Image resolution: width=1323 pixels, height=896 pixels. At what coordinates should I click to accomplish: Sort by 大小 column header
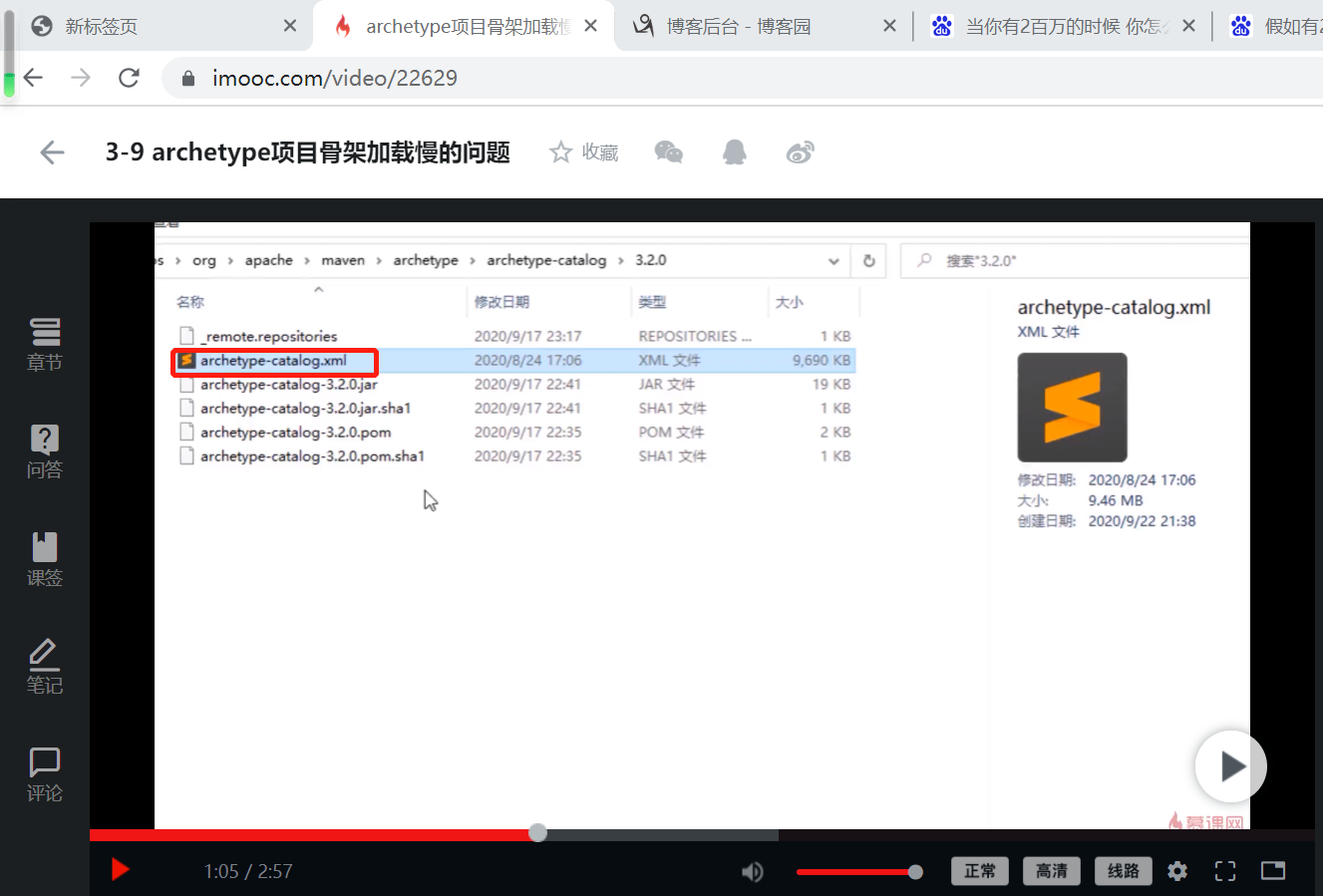click(x=789, y=302)
